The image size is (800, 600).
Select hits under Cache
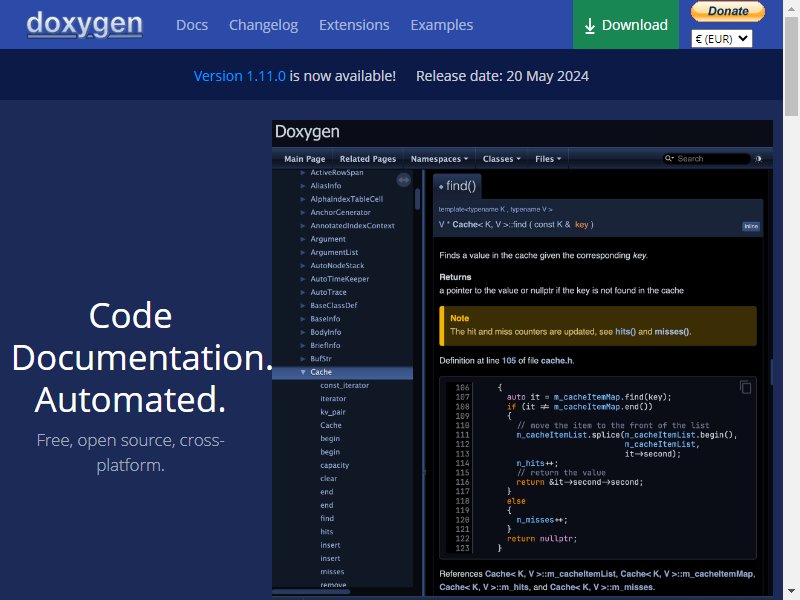[x=327, y=531]
